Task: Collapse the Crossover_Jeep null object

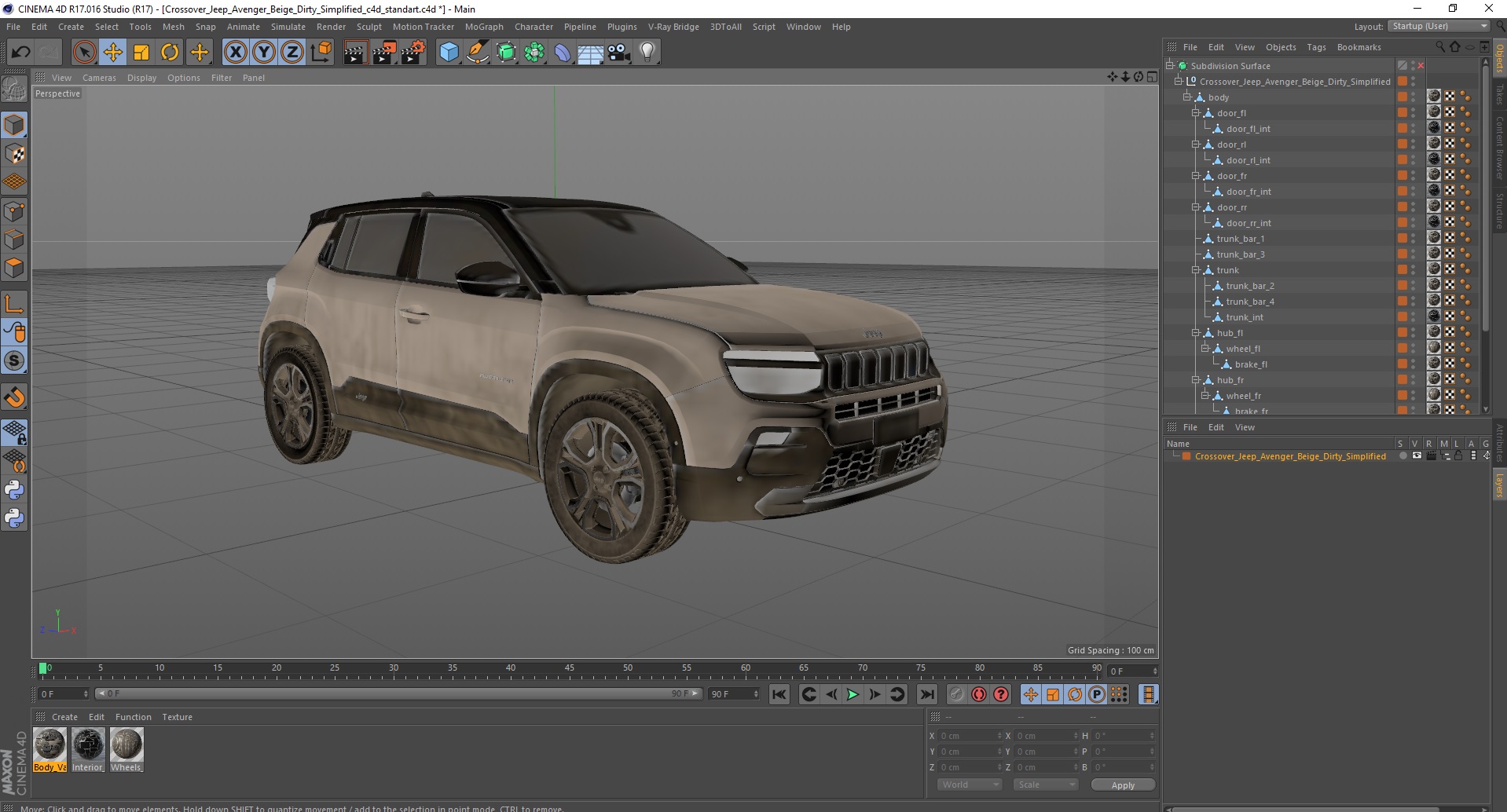Action: (1179, 82)
